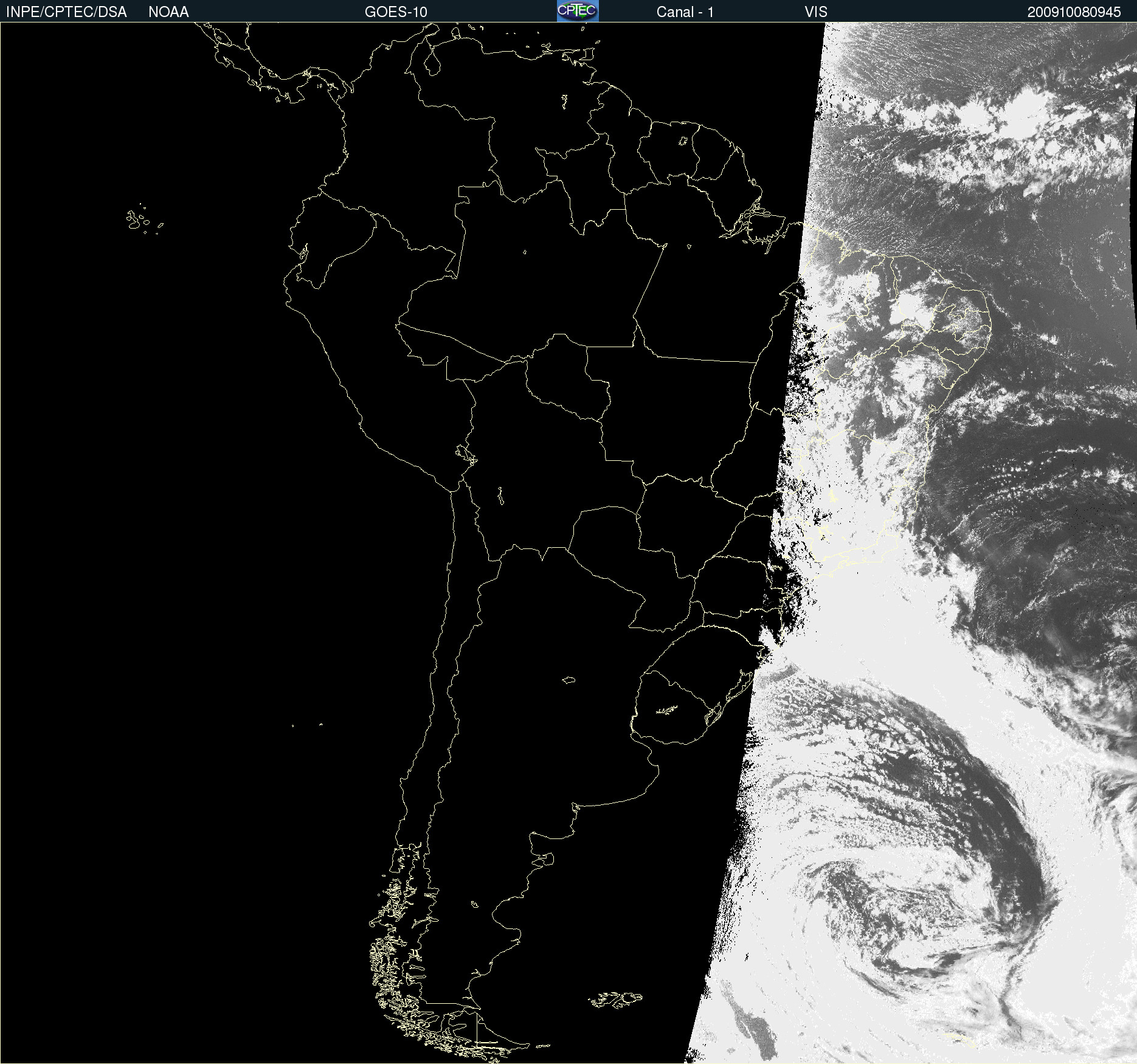
Task: Click the INPE/CPTEC/DSA header text
Action: 66,12
